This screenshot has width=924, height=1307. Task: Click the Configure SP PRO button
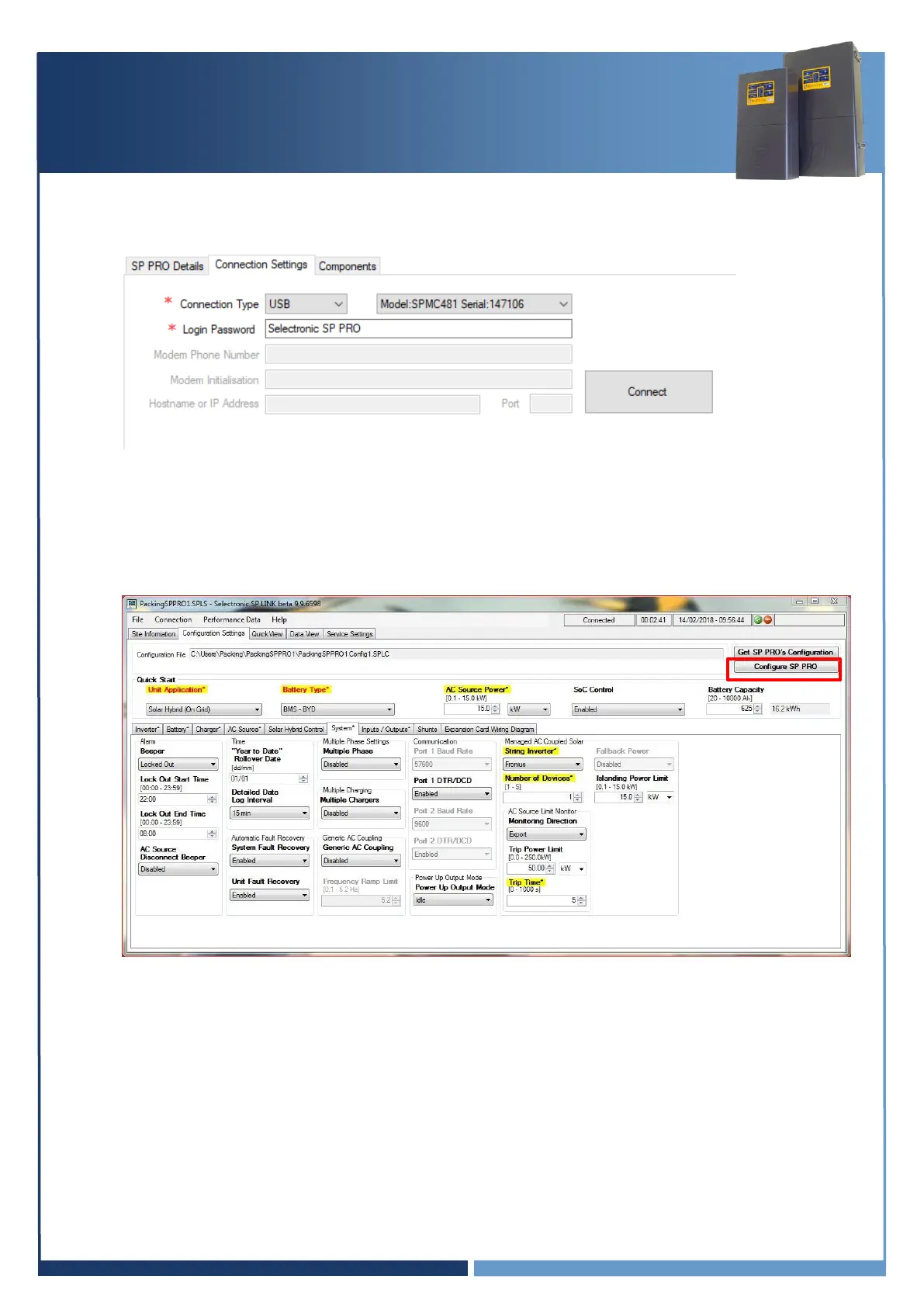click(x=785, y=667)
